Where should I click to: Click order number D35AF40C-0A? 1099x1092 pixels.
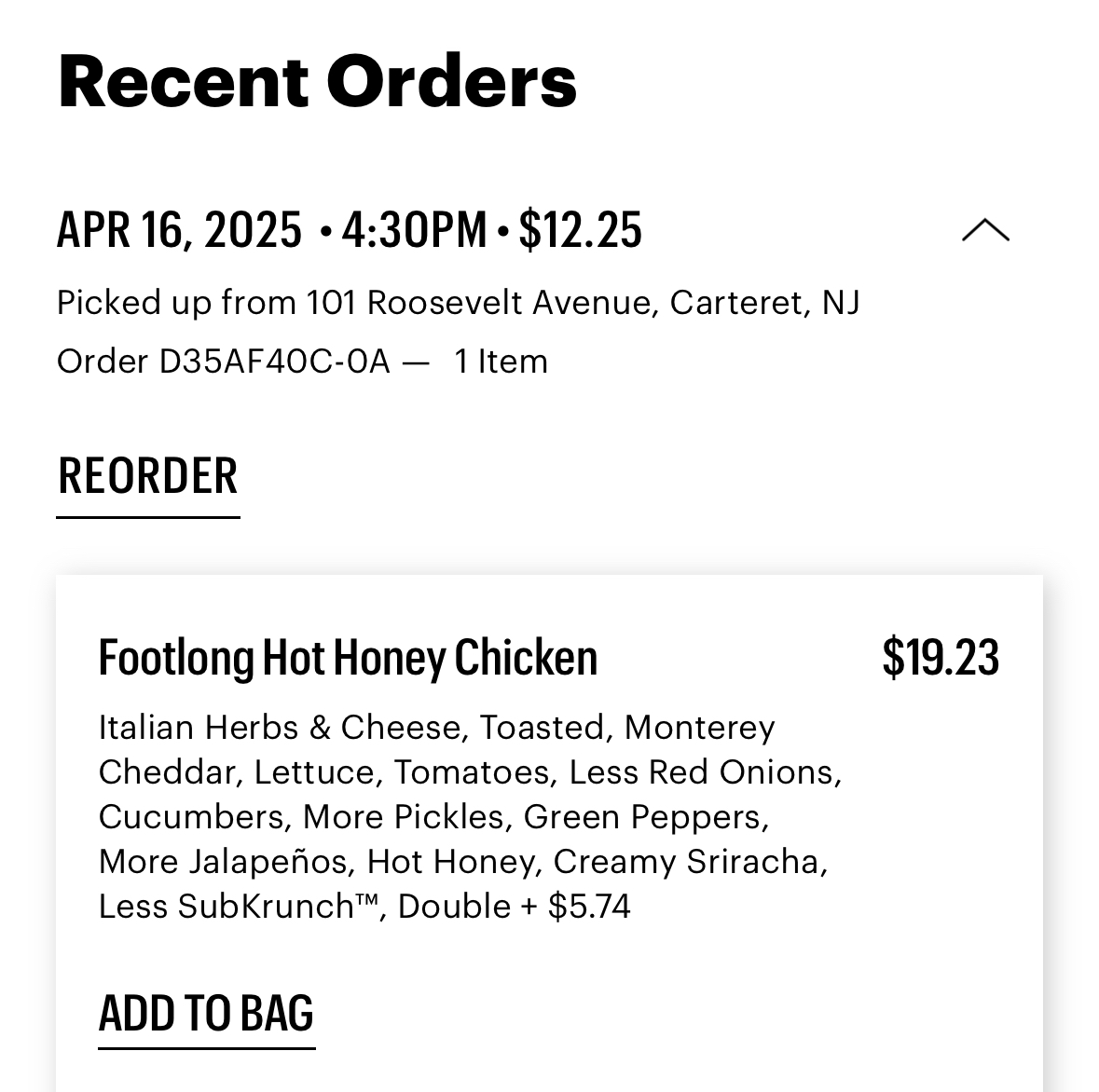[274, 362]
